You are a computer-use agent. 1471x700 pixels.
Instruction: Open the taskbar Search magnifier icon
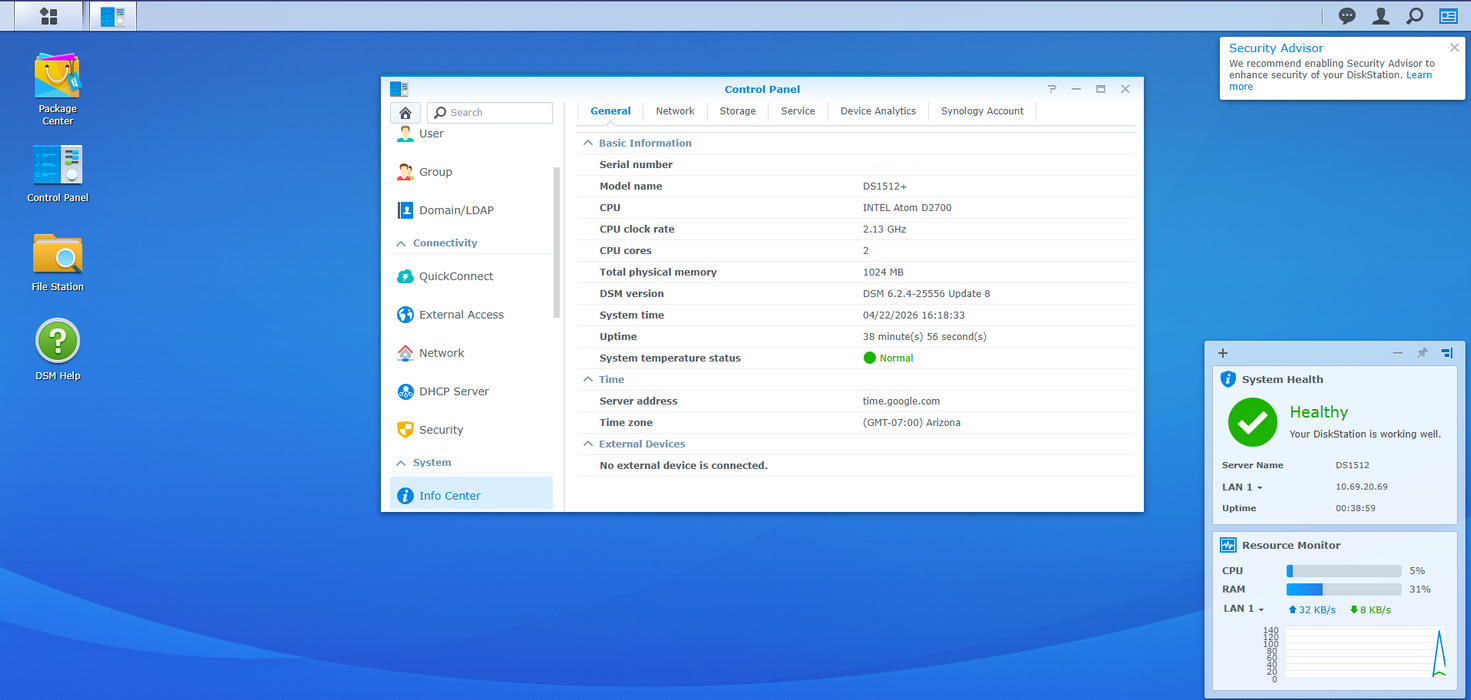pos(1414,16)
